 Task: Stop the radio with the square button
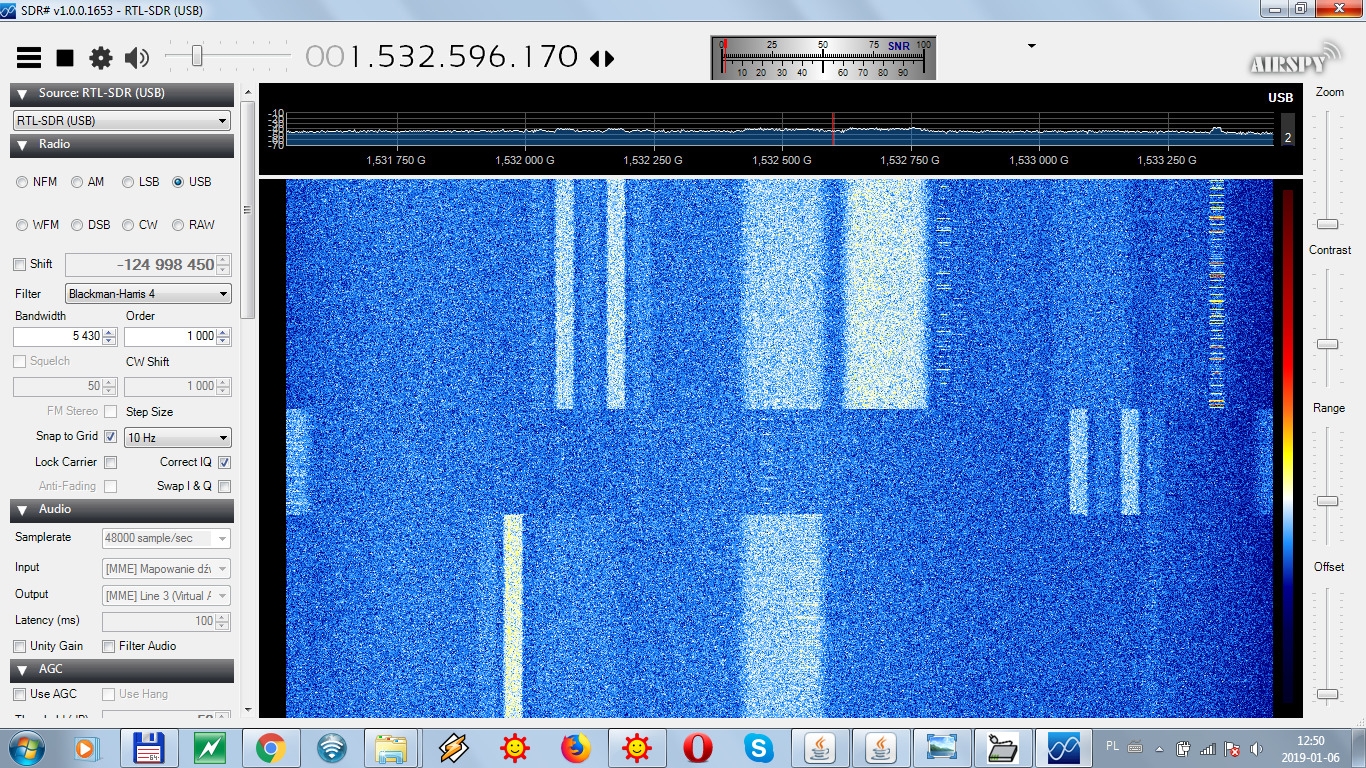point(65,58)
